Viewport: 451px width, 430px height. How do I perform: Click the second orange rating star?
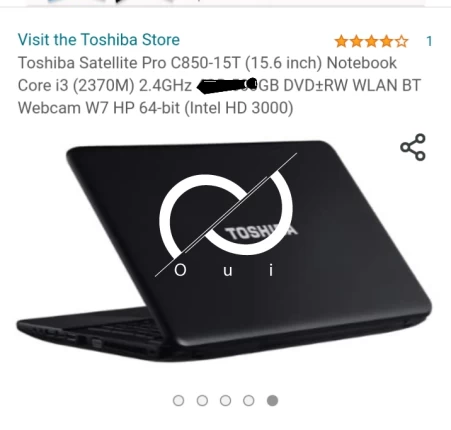click(357, 42)
